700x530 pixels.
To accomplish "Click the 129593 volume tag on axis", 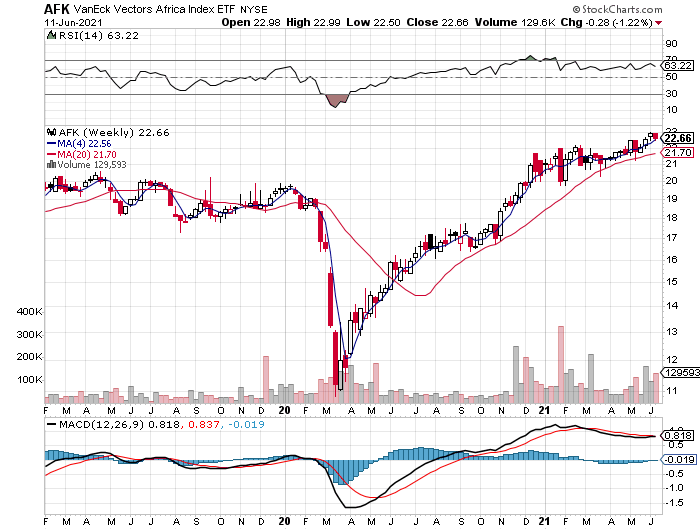I will point(681,372).
